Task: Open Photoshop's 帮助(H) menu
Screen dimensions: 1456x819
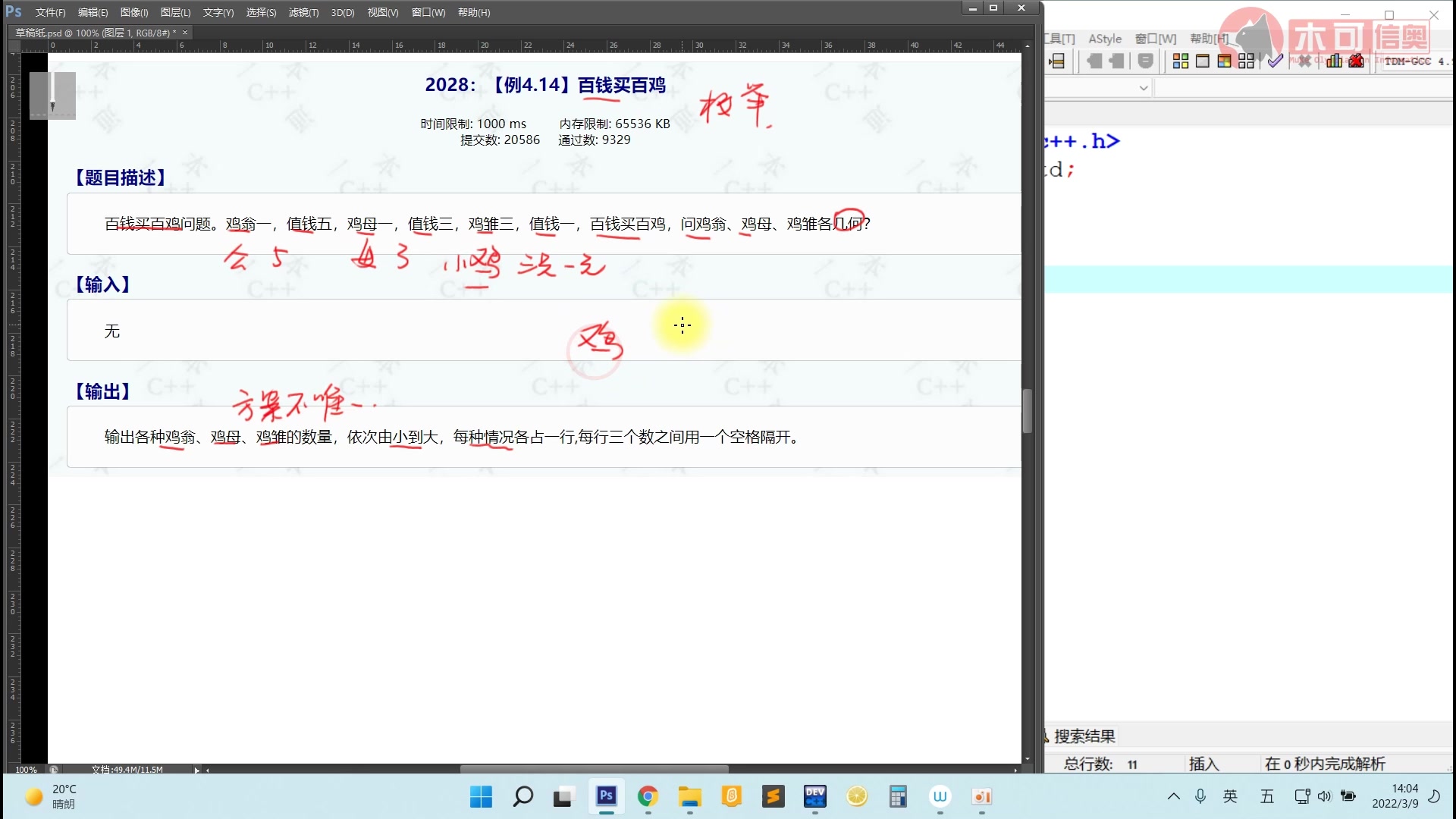Action: pos(474,12)
